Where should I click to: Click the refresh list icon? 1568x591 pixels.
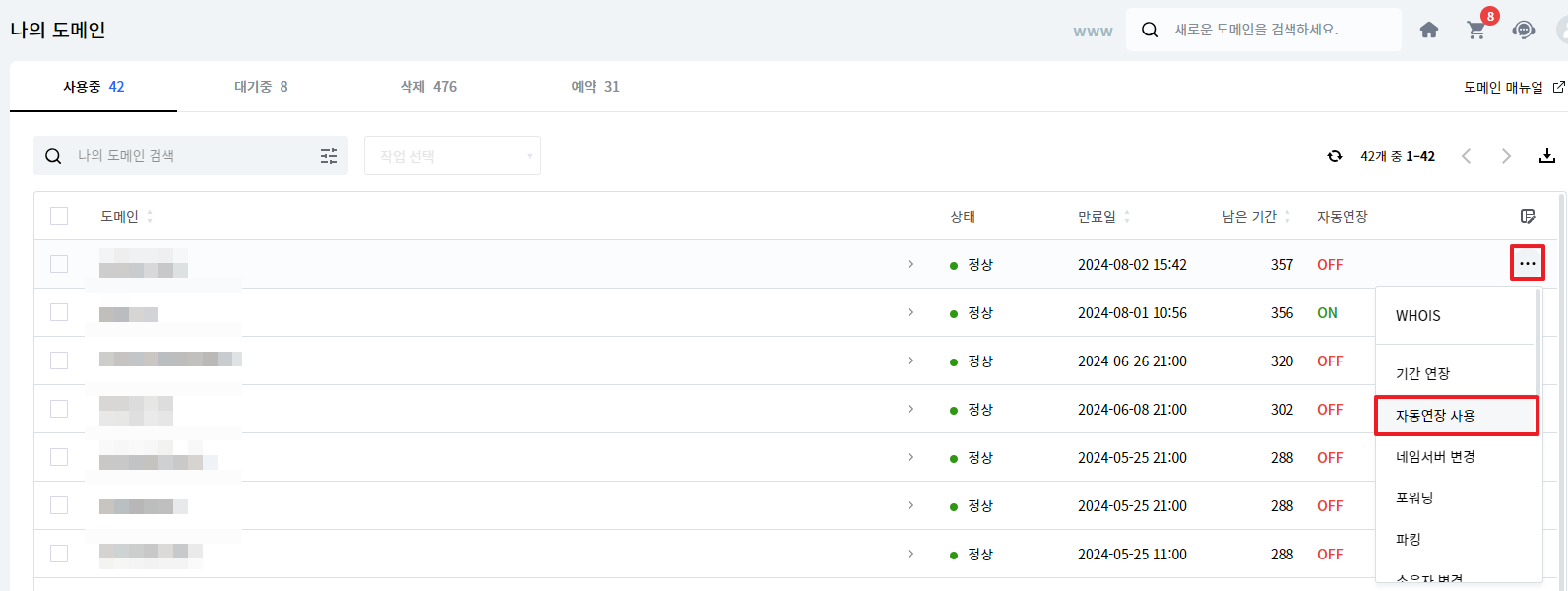click(x=1335, y=156)
